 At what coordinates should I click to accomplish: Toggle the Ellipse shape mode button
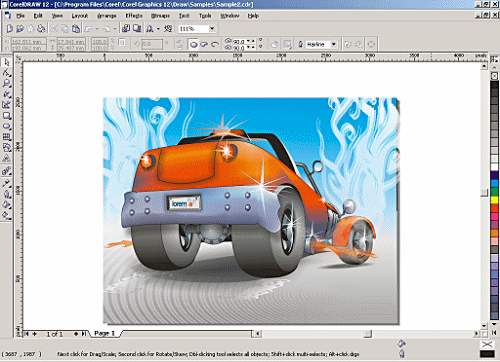[194, 44]
